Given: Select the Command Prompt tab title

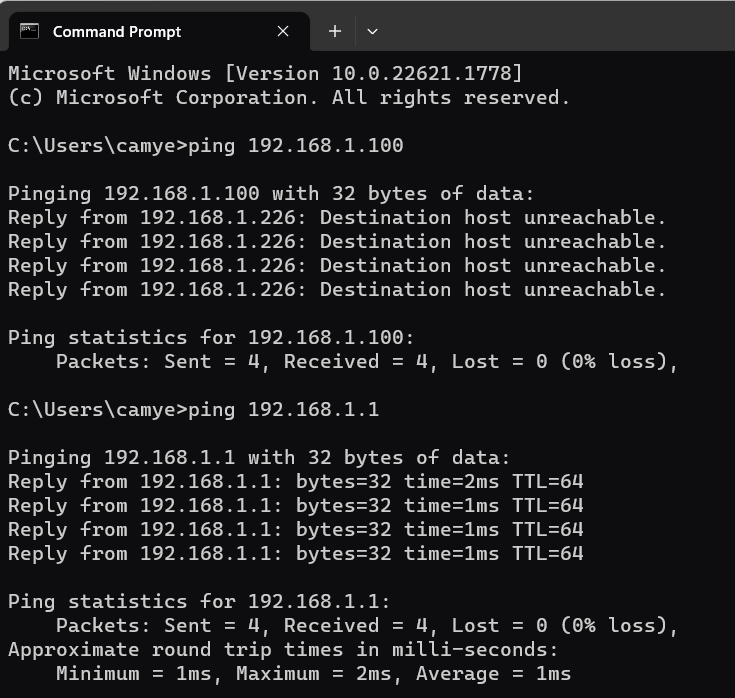Looking at the screenshot, I should point(117,32).
